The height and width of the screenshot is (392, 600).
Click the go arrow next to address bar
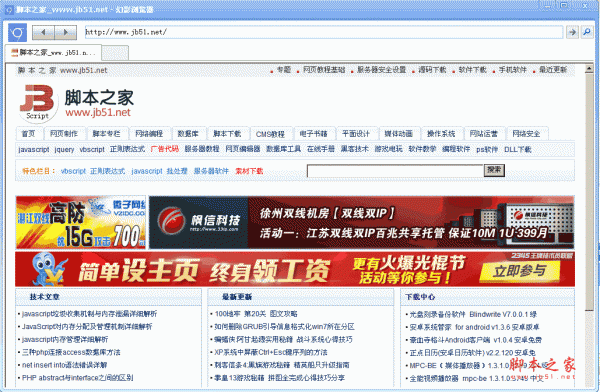[x=572, y=32]
